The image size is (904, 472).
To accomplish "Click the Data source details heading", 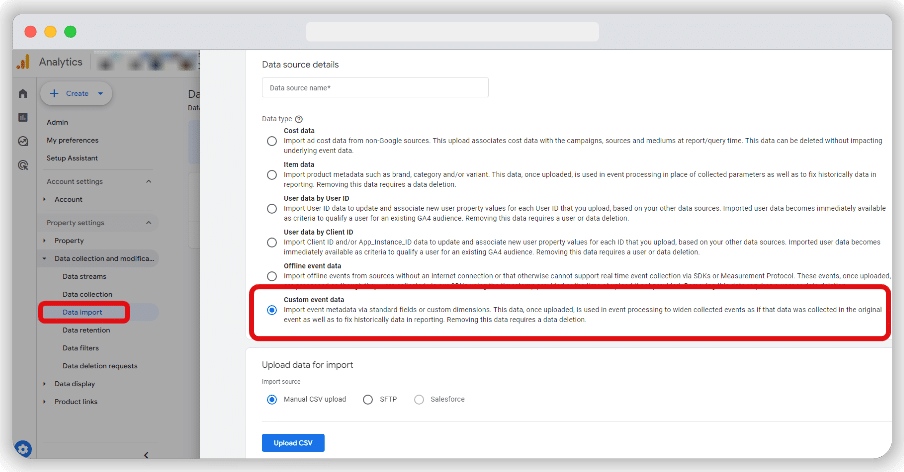I will pos(300,65).
